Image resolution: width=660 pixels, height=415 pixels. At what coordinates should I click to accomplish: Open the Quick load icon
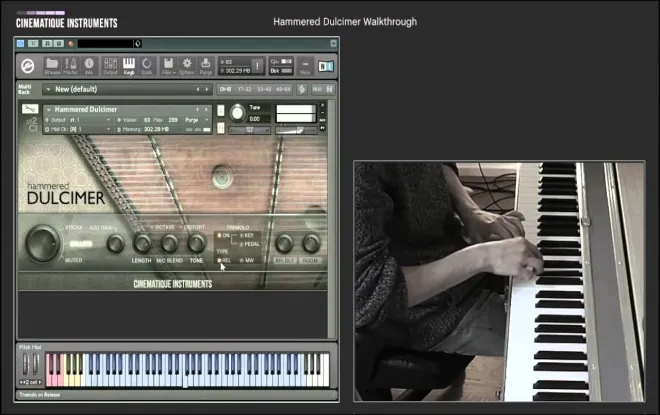[x=146, y=66]
